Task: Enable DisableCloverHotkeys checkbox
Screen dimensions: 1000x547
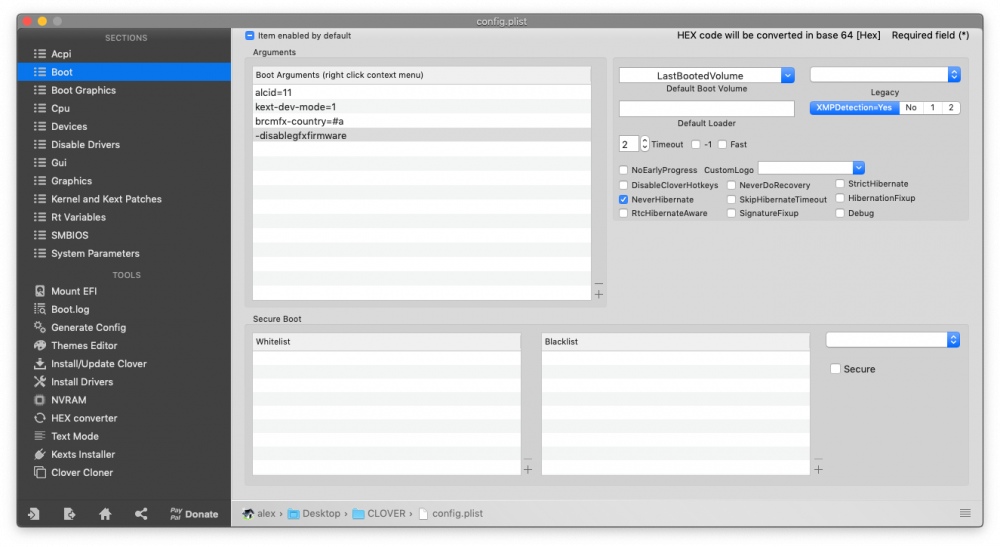Action: click(x=624, y=186)
